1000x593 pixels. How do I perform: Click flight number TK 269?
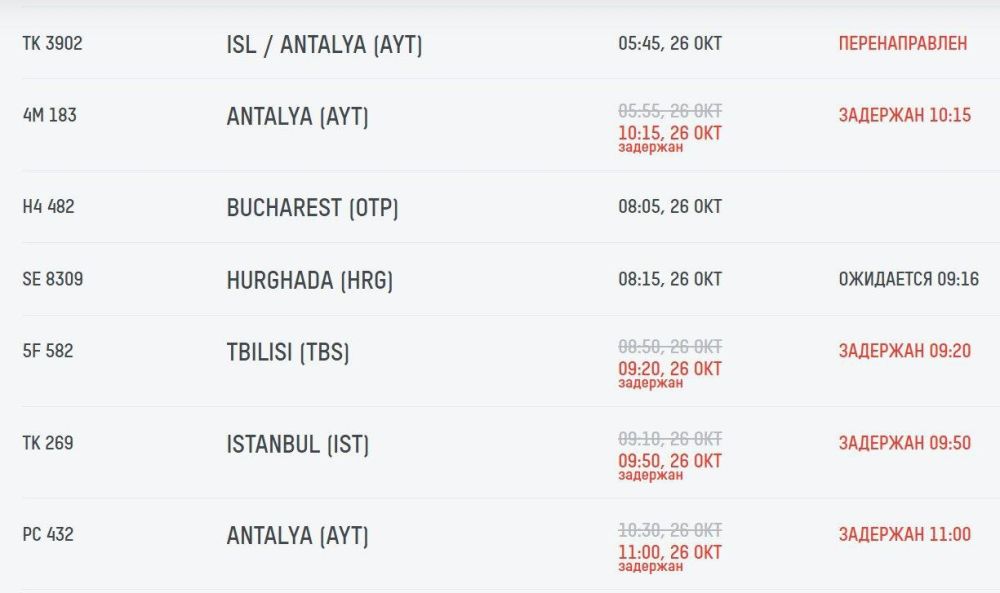pos(48,443)
